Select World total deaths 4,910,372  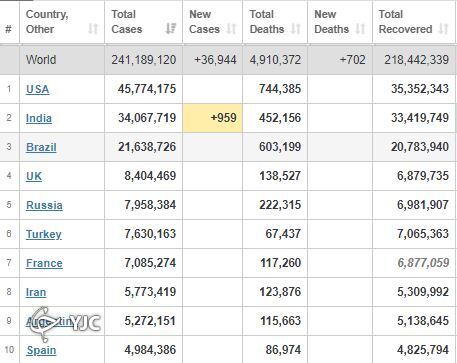click(275, 60)
